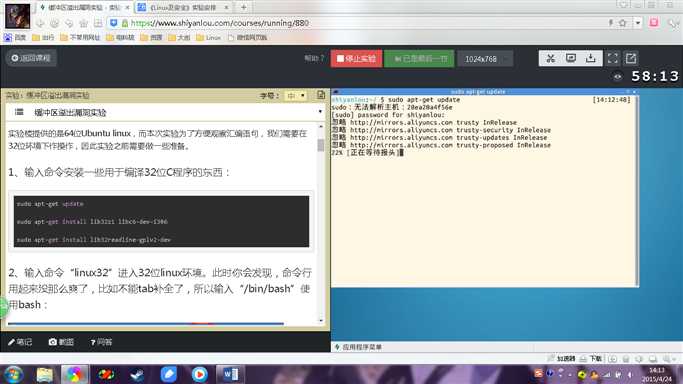Click the scroll-down arrow of instruction panel

click(x=321, y=321)
